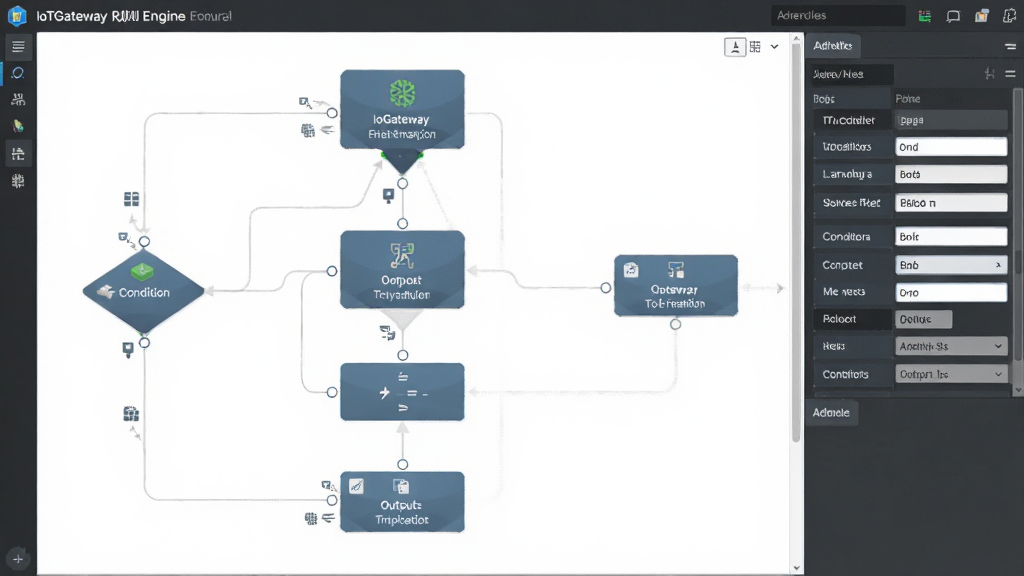Click the search field in the top bar

click(x=838, y=16)
